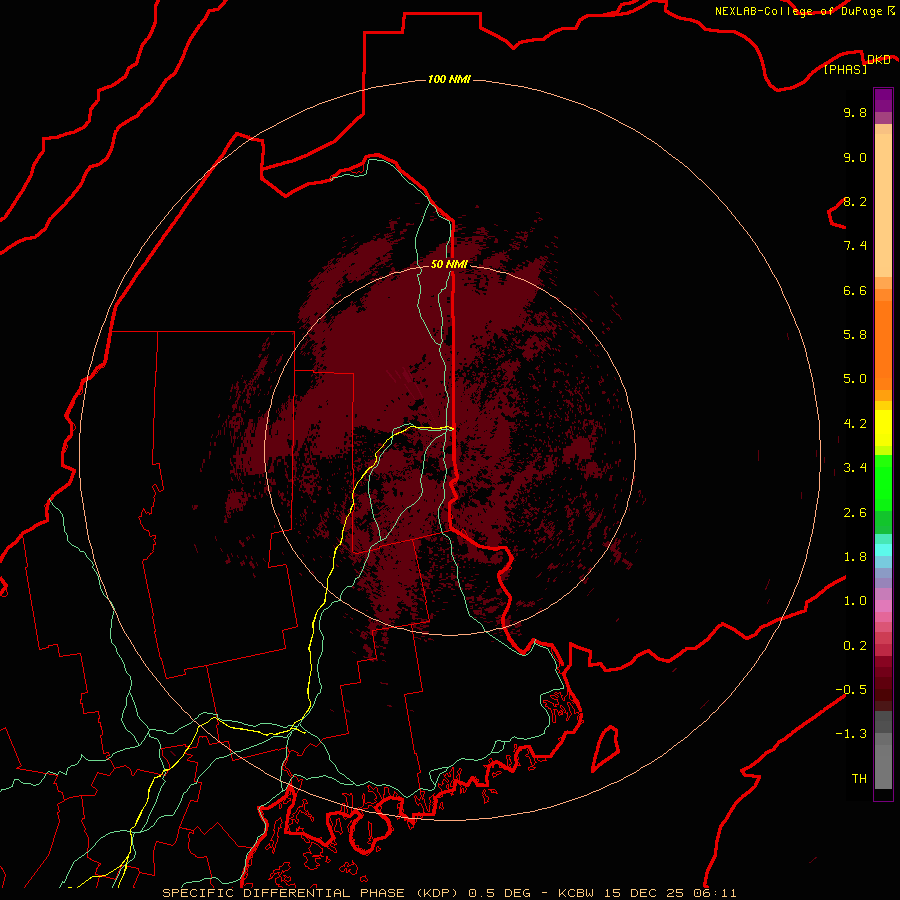This screenshot has height=900, width=900.
Task: Click the 9.0 scale value
Action: [855, 157]
